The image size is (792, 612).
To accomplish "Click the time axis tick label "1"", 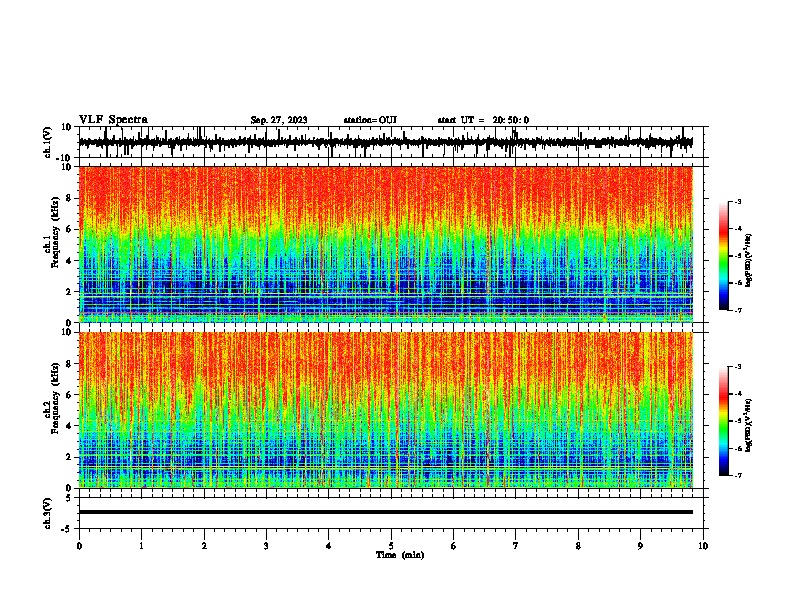I will (141, 546).
